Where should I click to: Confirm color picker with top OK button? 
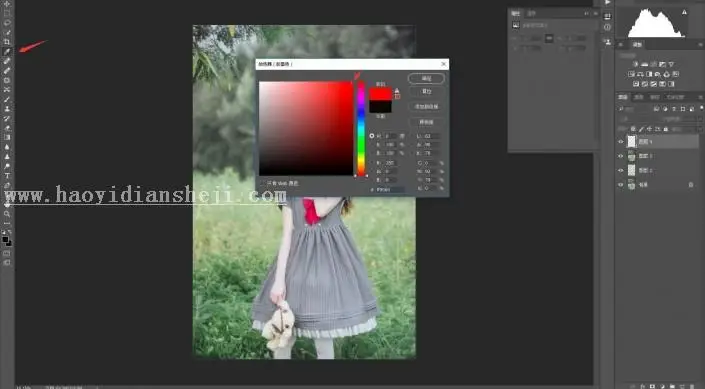[x=426, y=79]
